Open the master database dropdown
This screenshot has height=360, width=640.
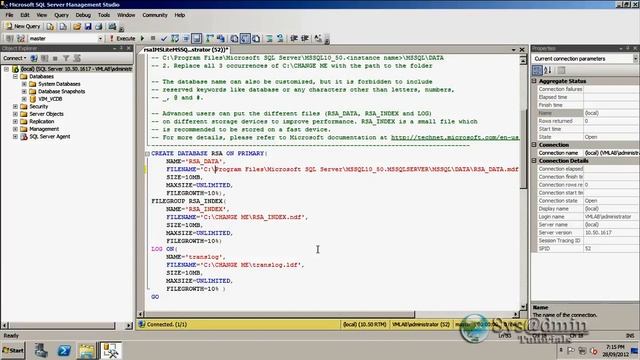coord(100,38)
